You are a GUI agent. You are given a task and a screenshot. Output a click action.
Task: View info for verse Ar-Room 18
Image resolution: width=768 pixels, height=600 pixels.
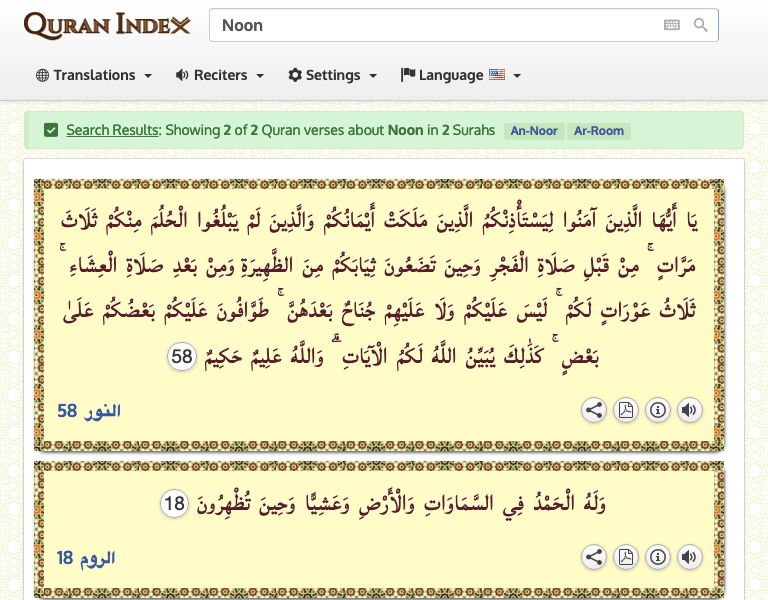click(x=657, y=557)
